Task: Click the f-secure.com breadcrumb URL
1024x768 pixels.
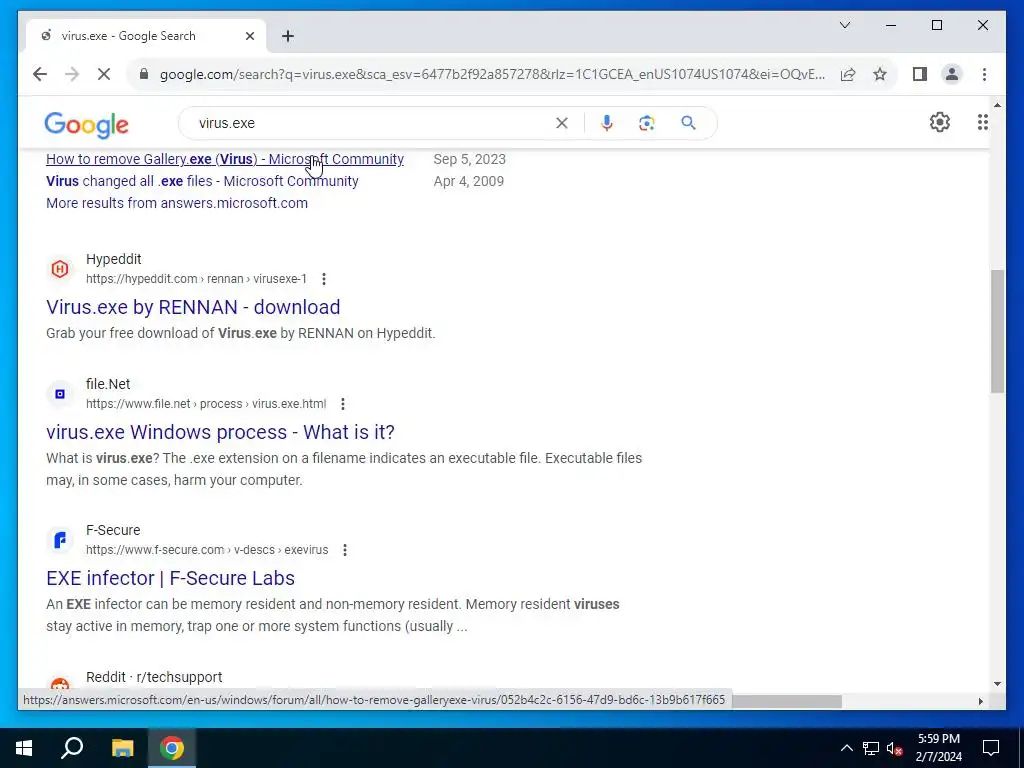Action: tap(206, 550)
